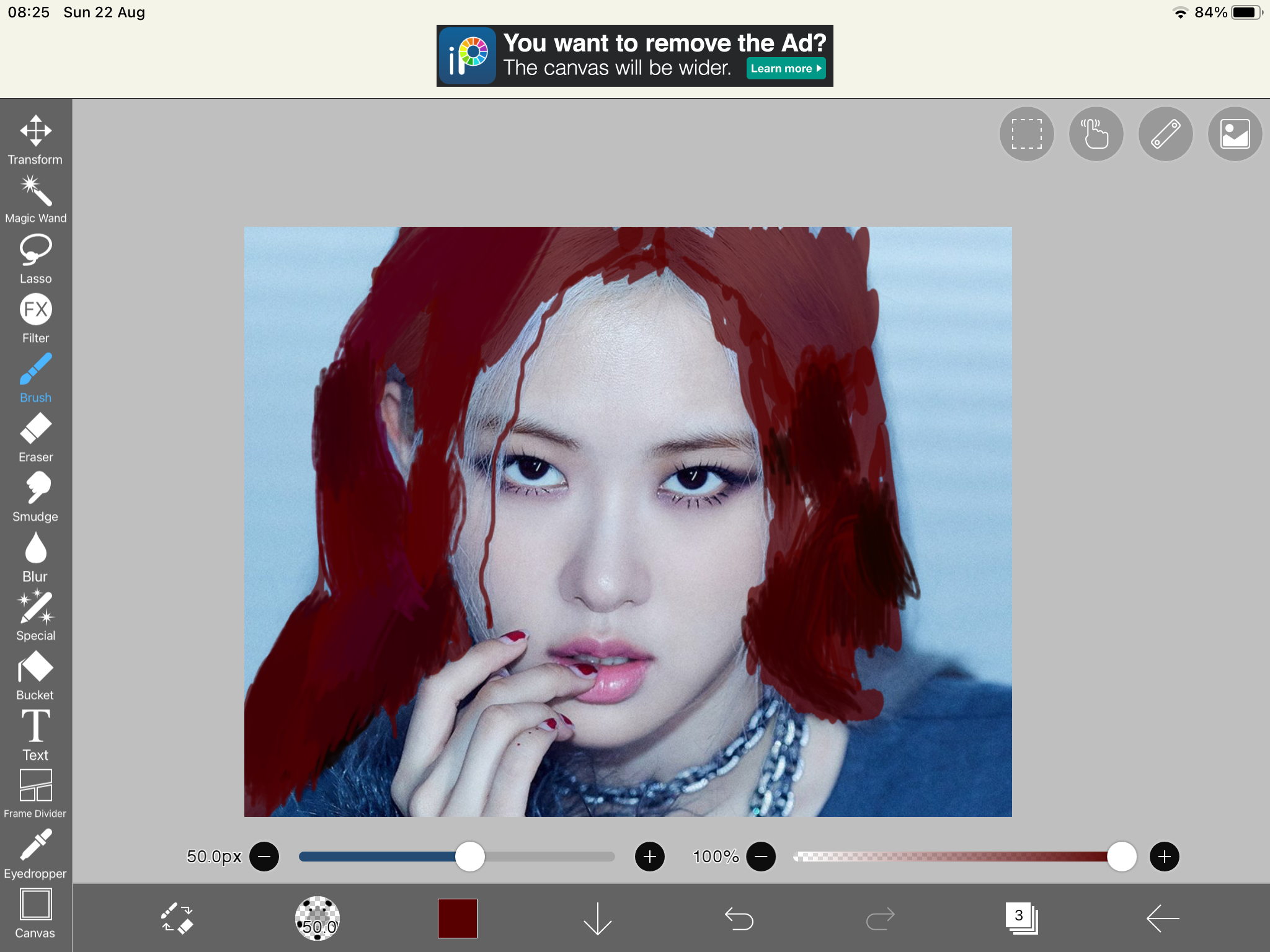Image resolution: width=1270 pixels, height=952 pixels.
Task: Activate the Blur tool
Action: (35, 550)
